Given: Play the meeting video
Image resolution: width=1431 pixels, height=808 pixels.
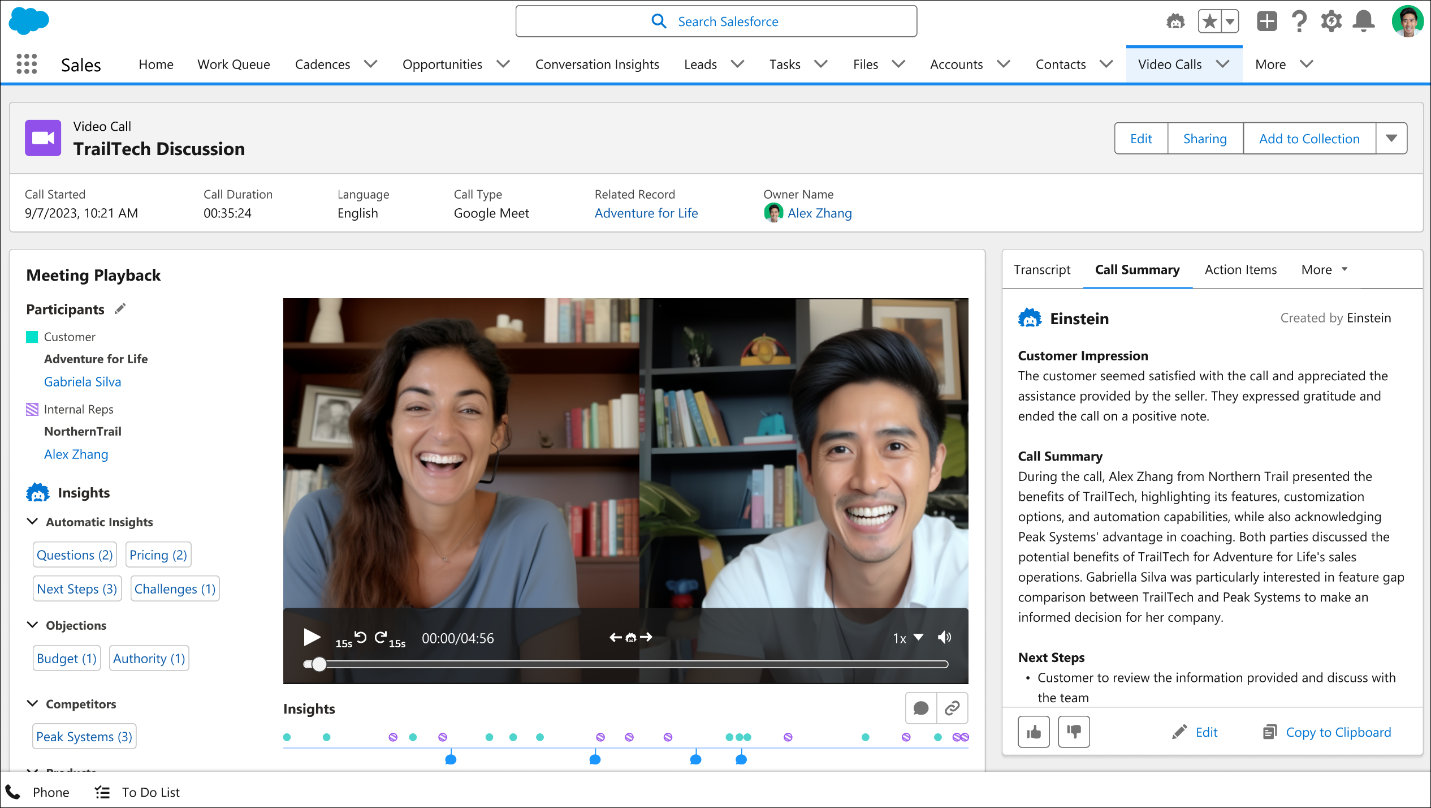Looking at the screenshot, I should coord(312,638).
